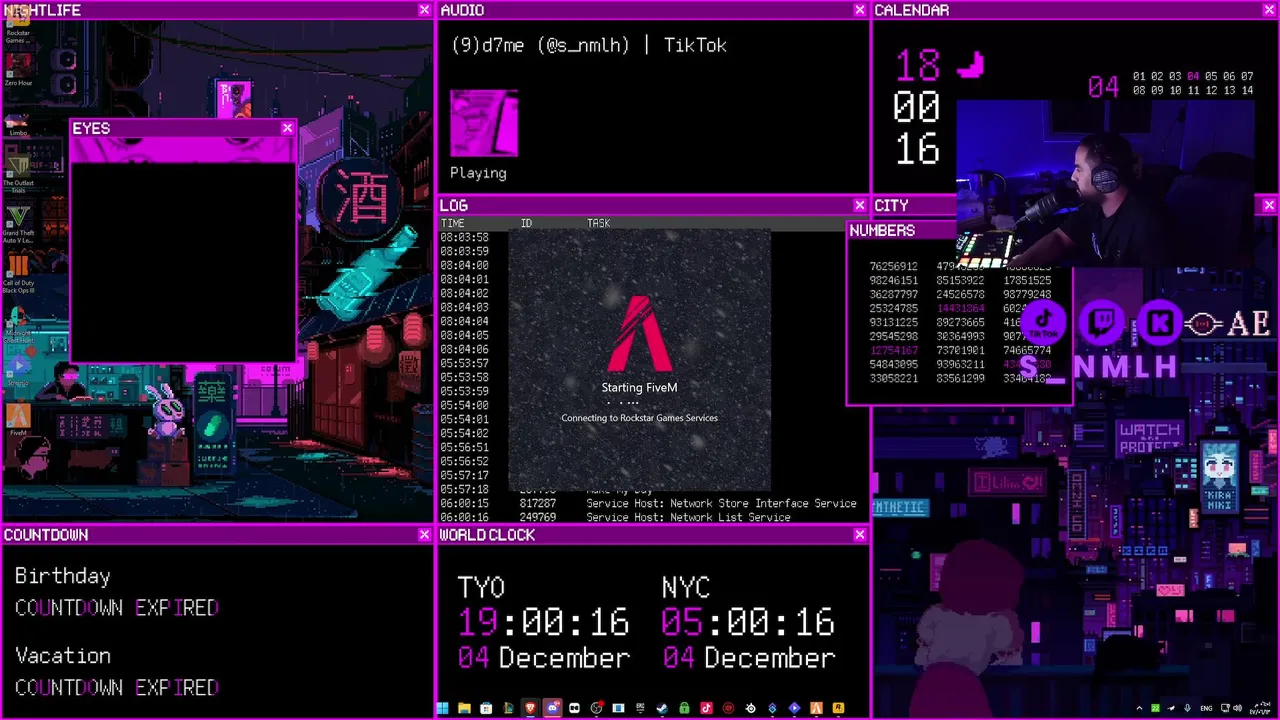Close the COUNTDOWN widget
Image resolution: width=1280 pixels, height=720 pixels.
[x=424, y=535]
